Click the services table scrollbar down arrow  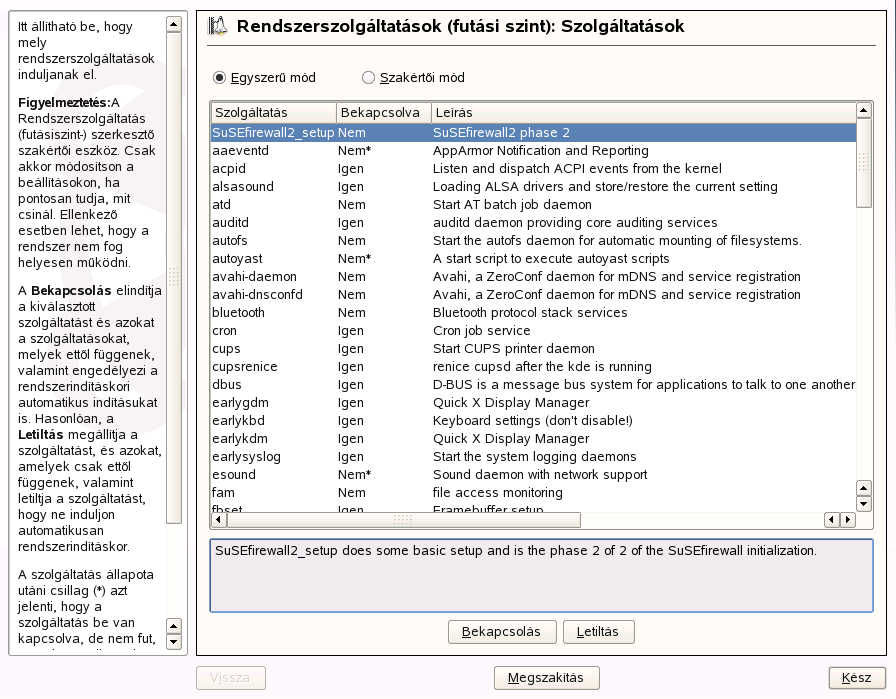863,504
